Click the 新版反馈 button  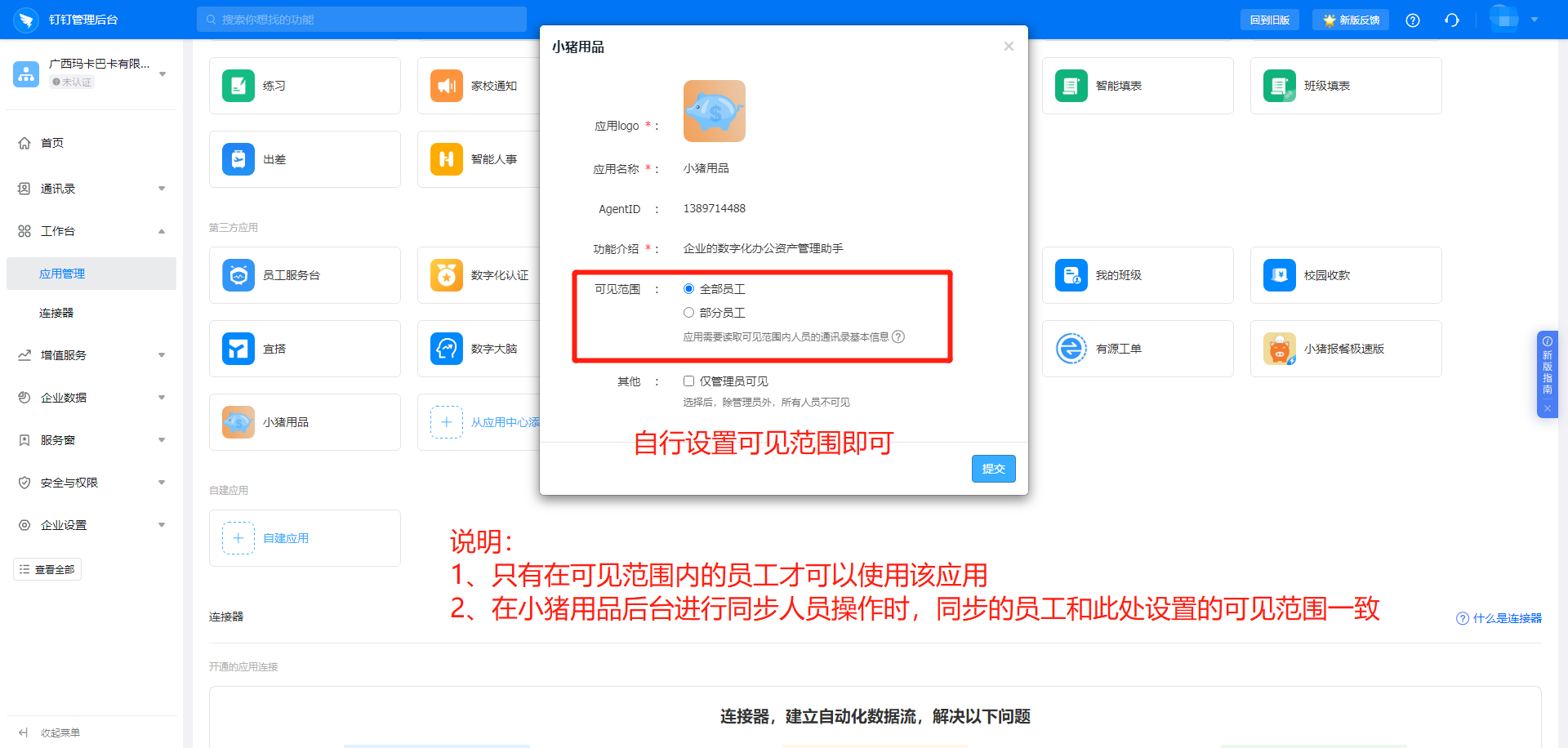click(x=1351, y=20)
